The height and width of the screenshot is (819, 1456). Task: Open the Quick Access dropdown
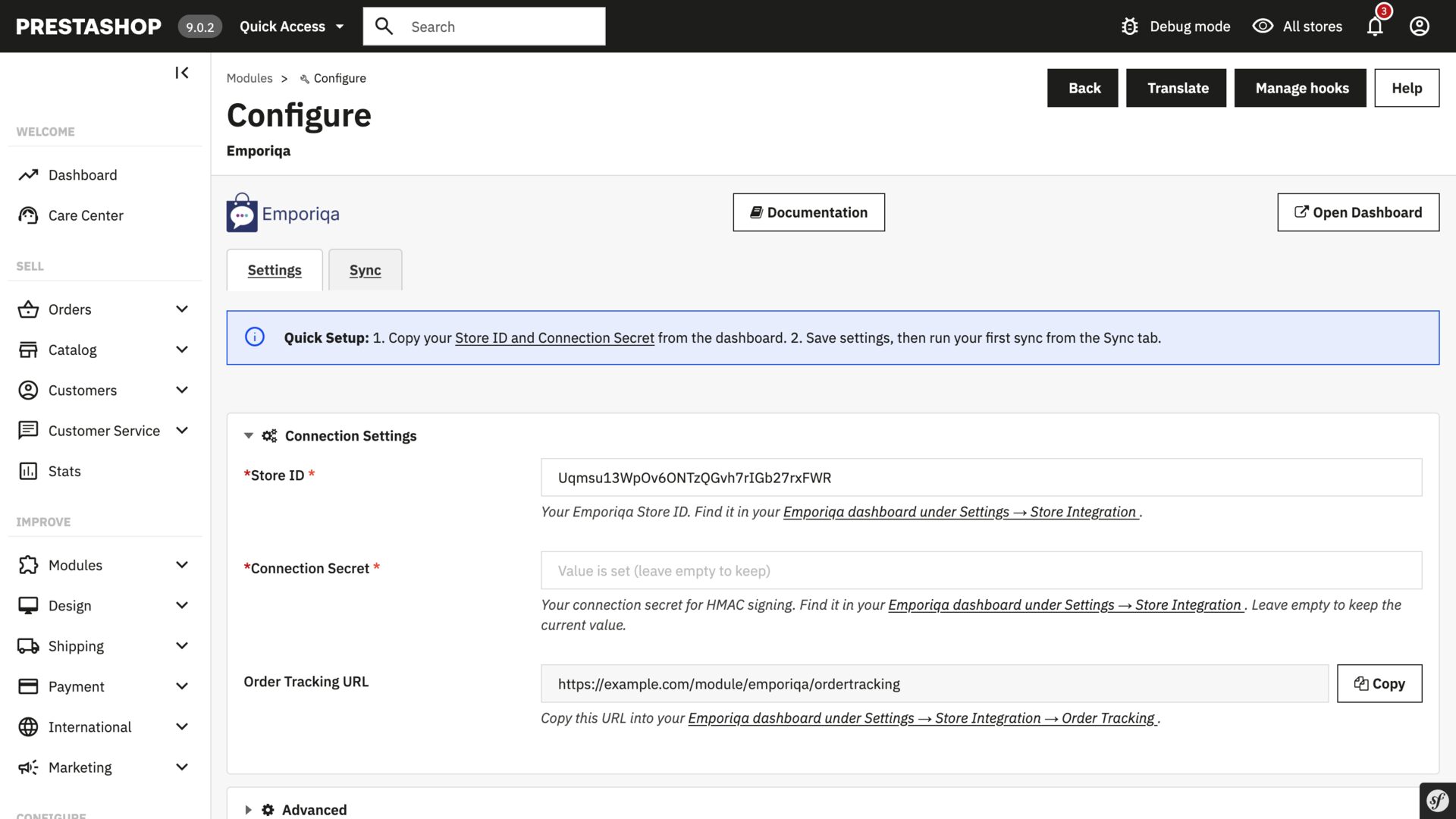[290, 25]
